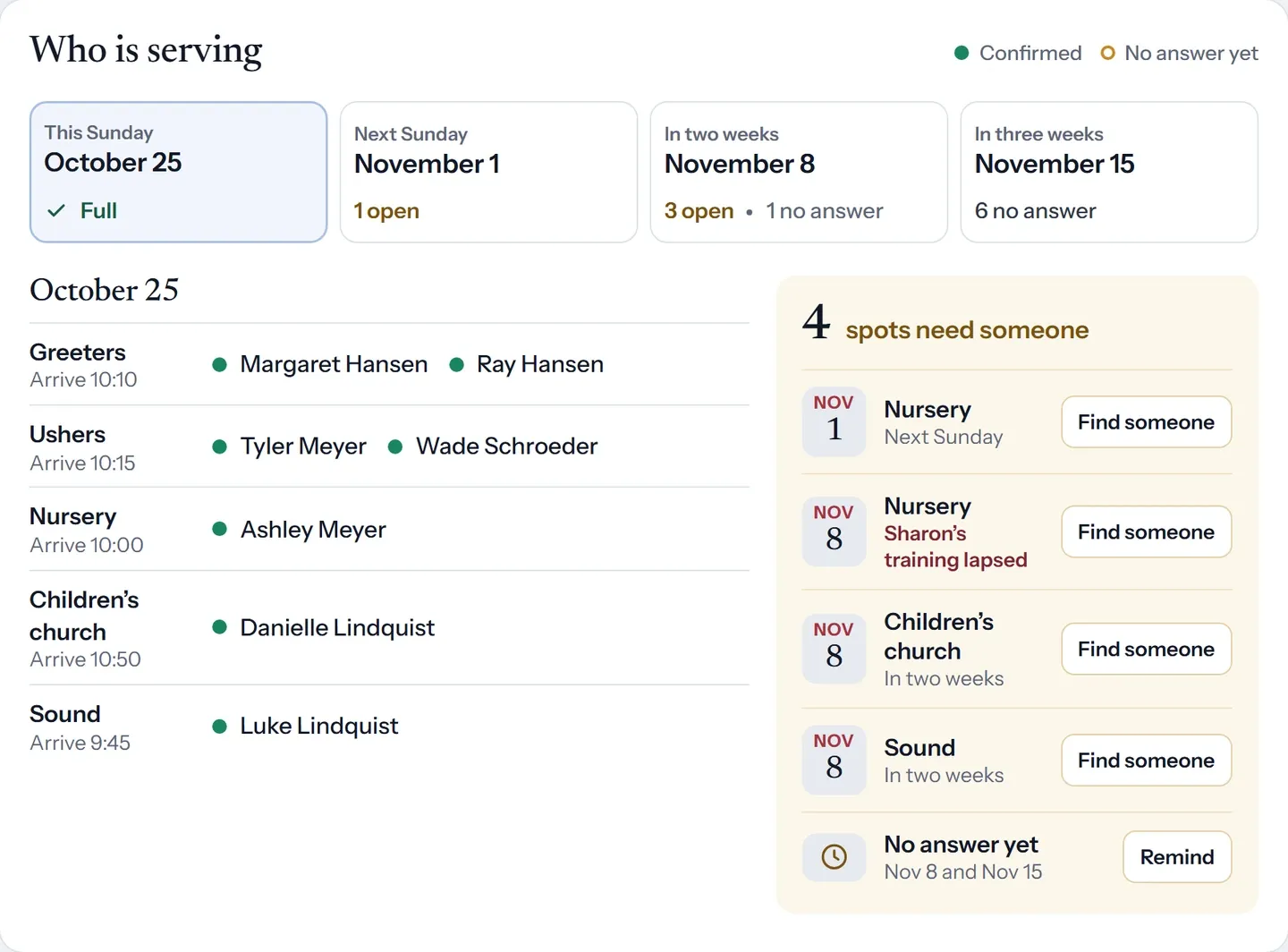
Task: Click the '3 open' status text
Action: pos(699,211)
